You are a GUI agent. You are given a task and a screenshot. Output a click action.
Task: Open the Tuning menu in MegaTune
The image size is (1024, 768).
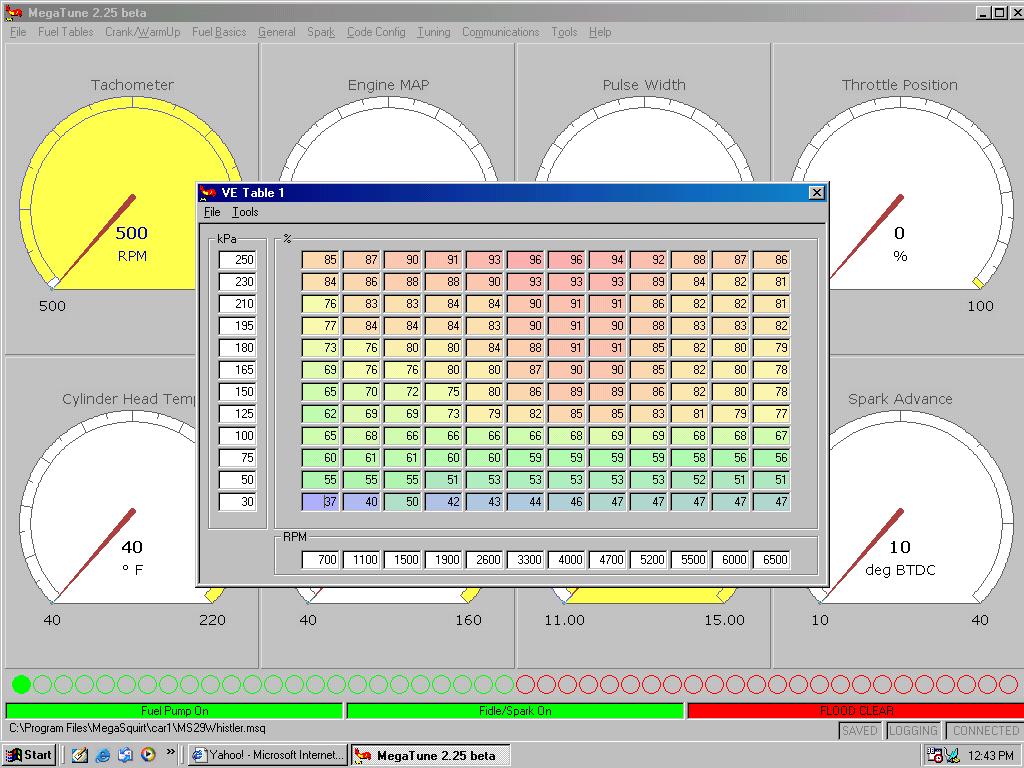[433, 32]
